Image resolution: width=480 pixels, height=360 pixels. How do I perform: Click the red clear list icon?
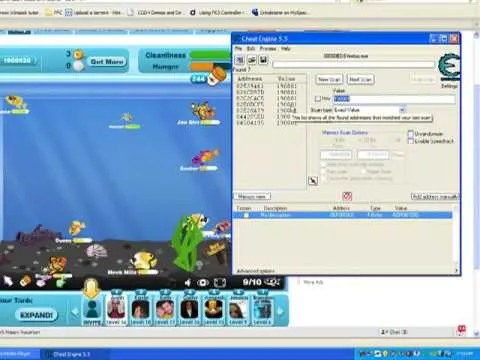(347, 196)
